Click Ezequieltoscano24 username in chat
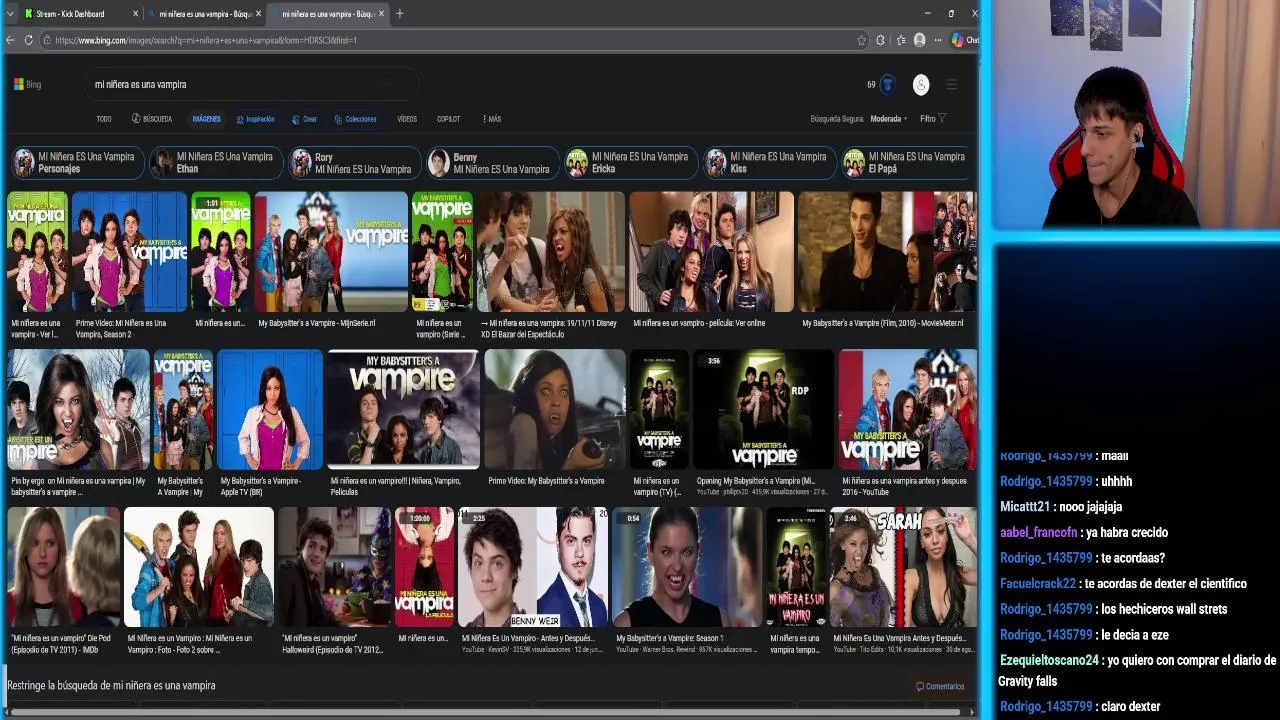Viewport: 1280px width, 720px height. [x=1049, y=661]
